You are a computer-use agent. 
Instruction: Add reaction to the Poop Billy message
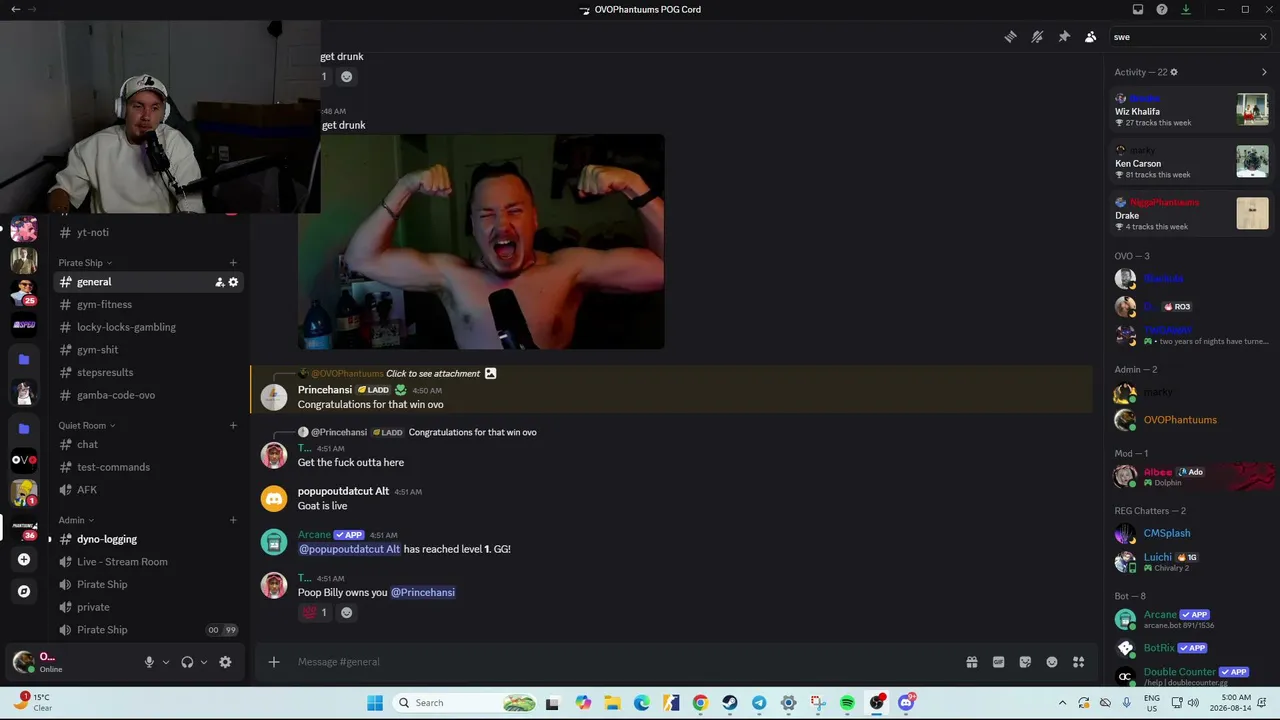coord(347,613)
